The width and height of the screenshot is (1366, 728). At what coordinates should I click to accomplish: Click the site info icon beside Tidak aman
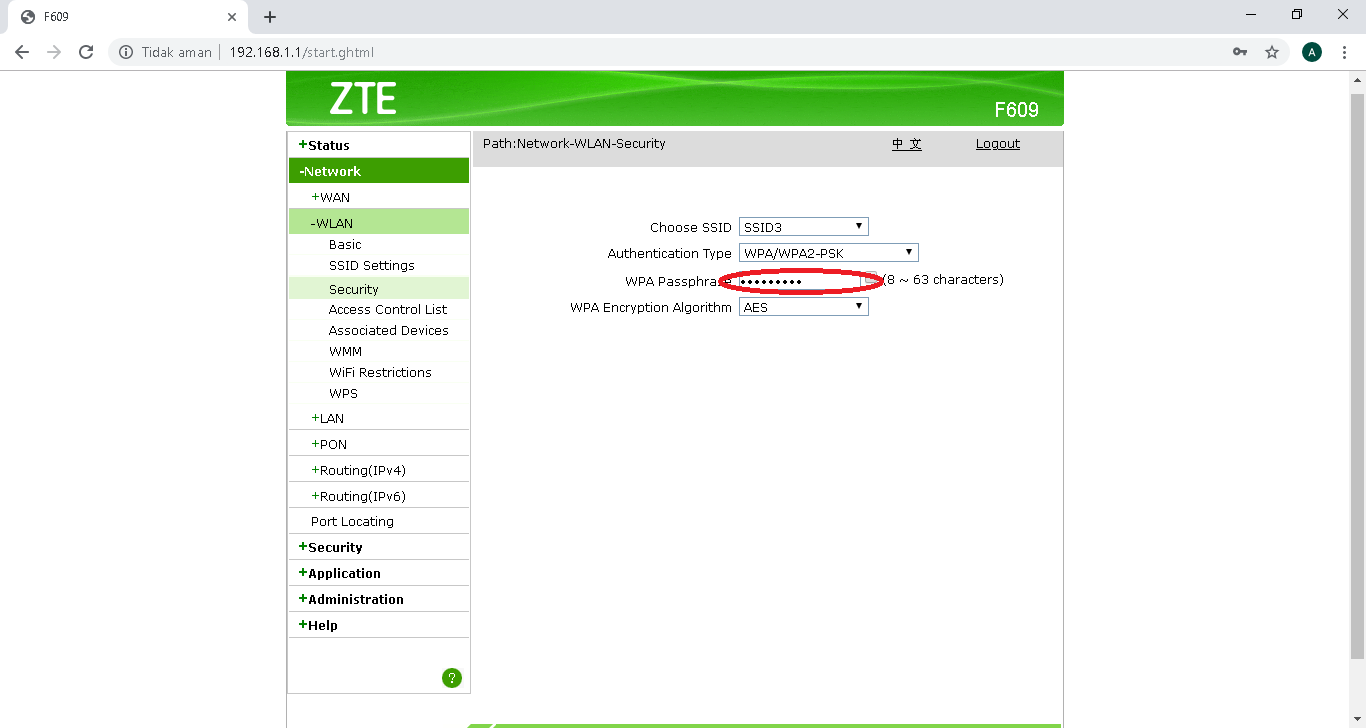tap(126, 52)
